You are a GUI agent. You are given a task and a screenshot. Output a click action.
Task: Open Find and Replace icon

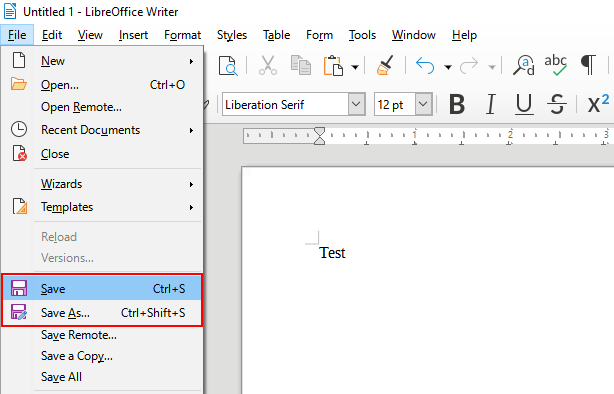(x=524, y=65)
